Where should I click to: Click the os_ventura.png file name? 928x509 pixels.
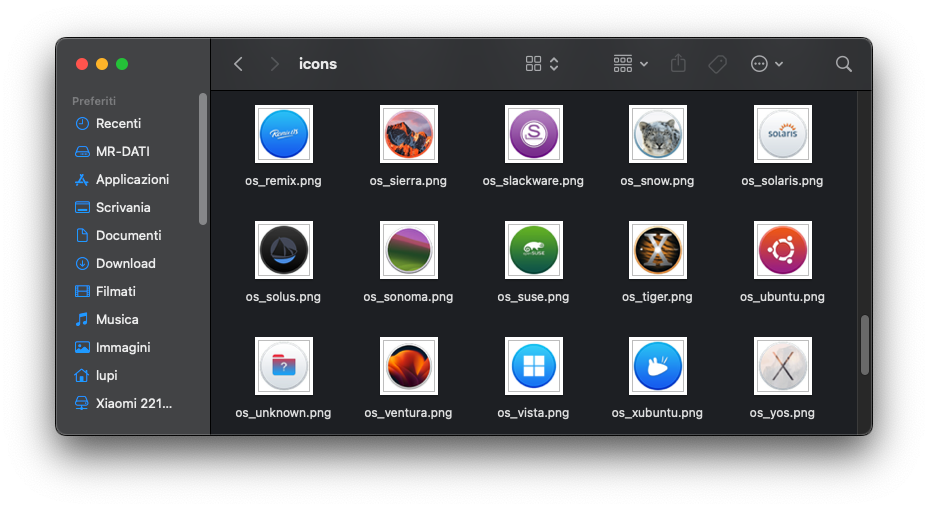[x=408, y=413]
